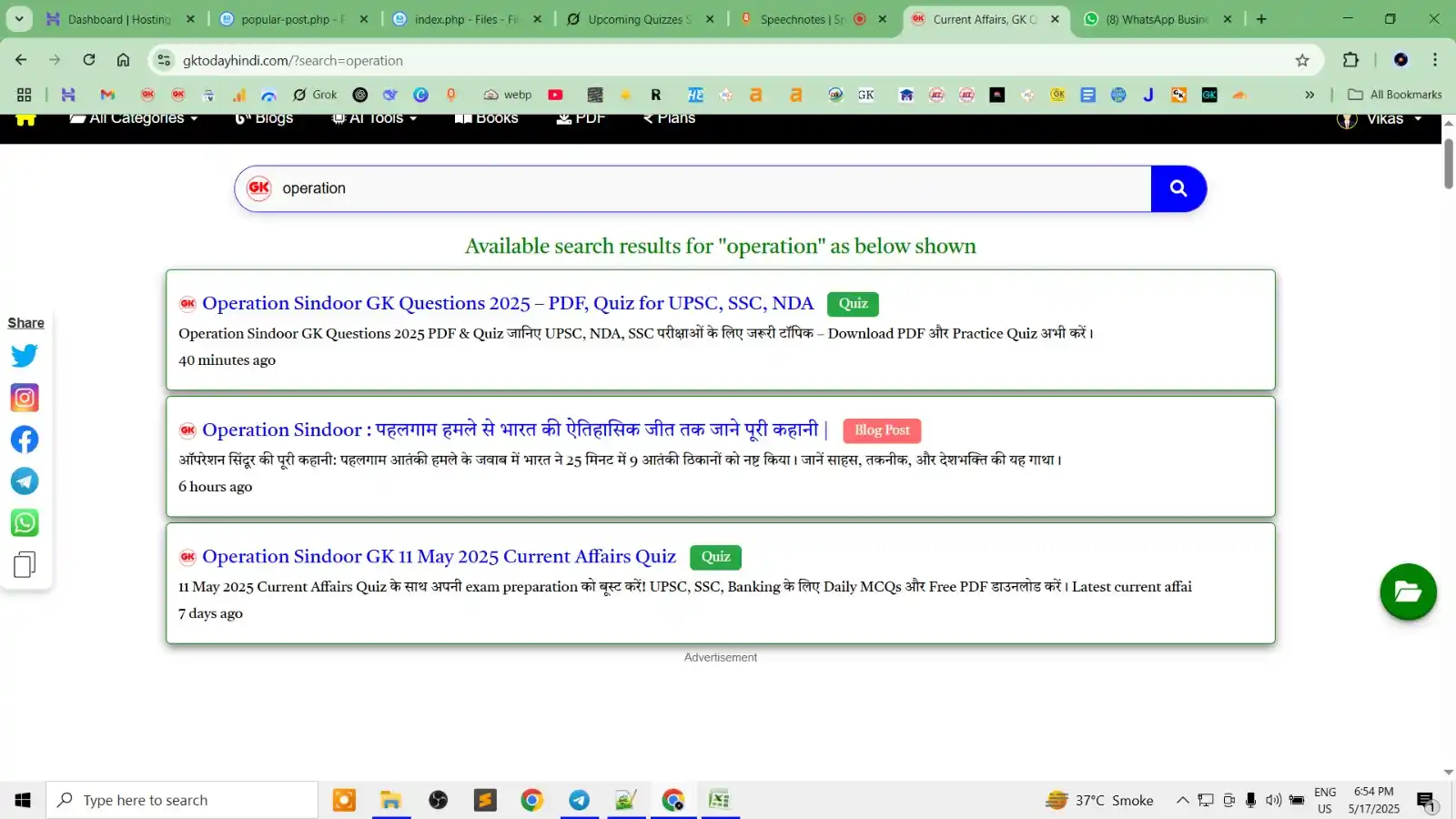Open the green floating folder button

pyautogui.click(x=1408, y=592)
